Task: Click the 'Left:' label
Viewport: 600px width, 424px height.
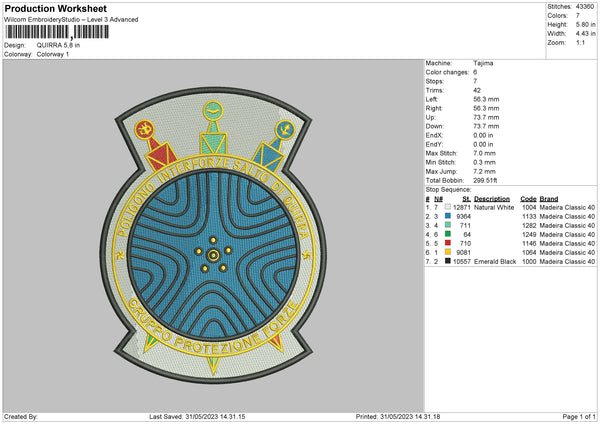Action: (x=432, y=99)
